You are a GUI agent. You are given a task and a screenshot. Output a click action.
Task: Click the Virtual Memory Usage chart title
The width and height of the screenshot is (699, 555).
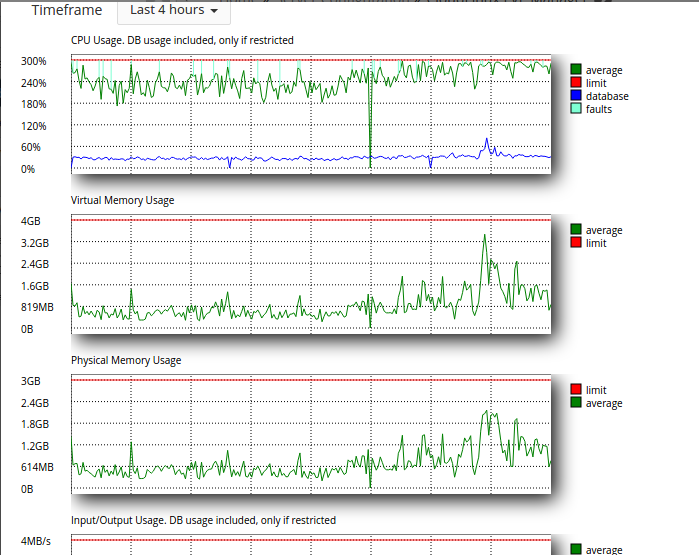123,201
